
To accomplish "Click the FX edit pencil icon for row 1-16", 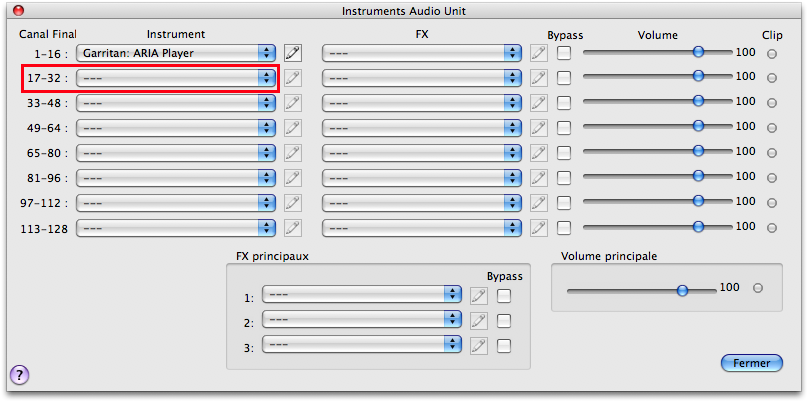I will (x=539, y=52).
